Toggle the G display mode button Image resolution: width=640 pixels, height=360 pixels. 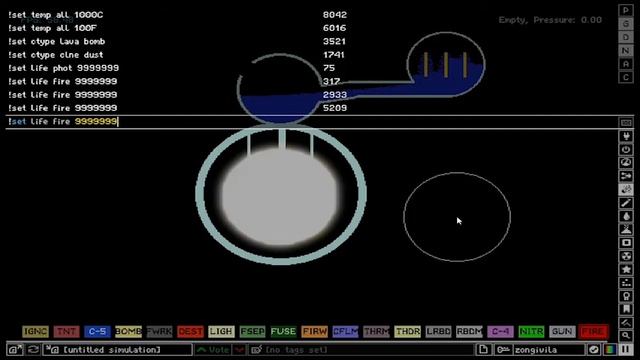tap(626, 24)
